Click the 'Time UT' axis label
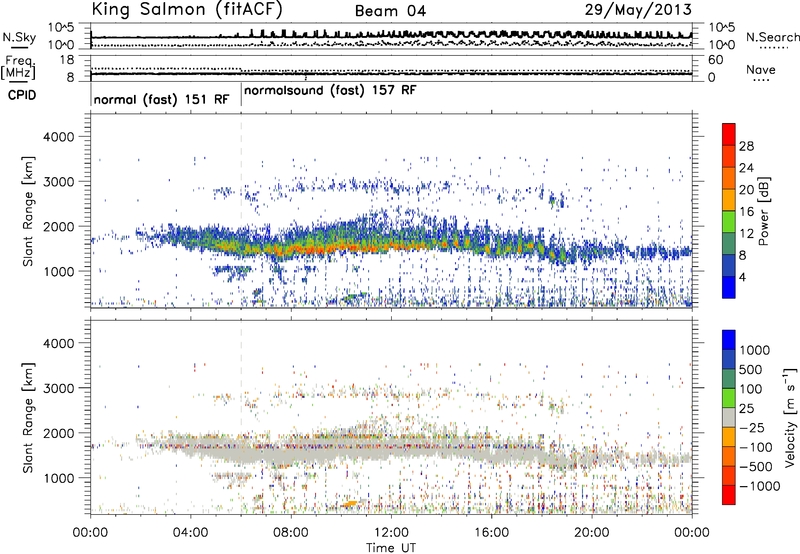The image size is (800, 554). 391,548
